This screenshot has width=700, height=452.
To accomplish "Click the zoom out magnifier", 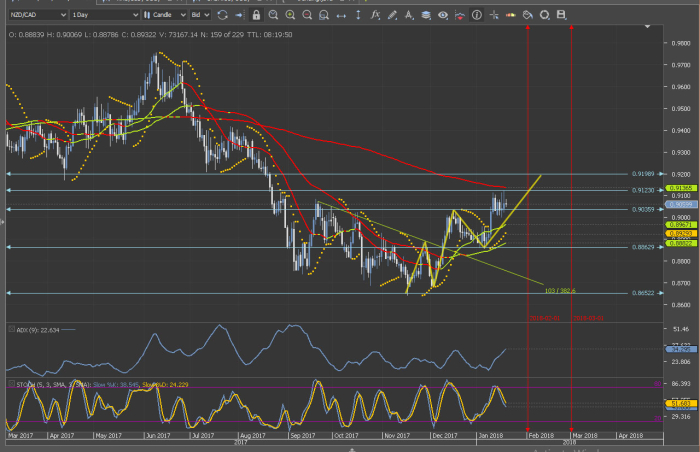I will (x=307, y=15).
